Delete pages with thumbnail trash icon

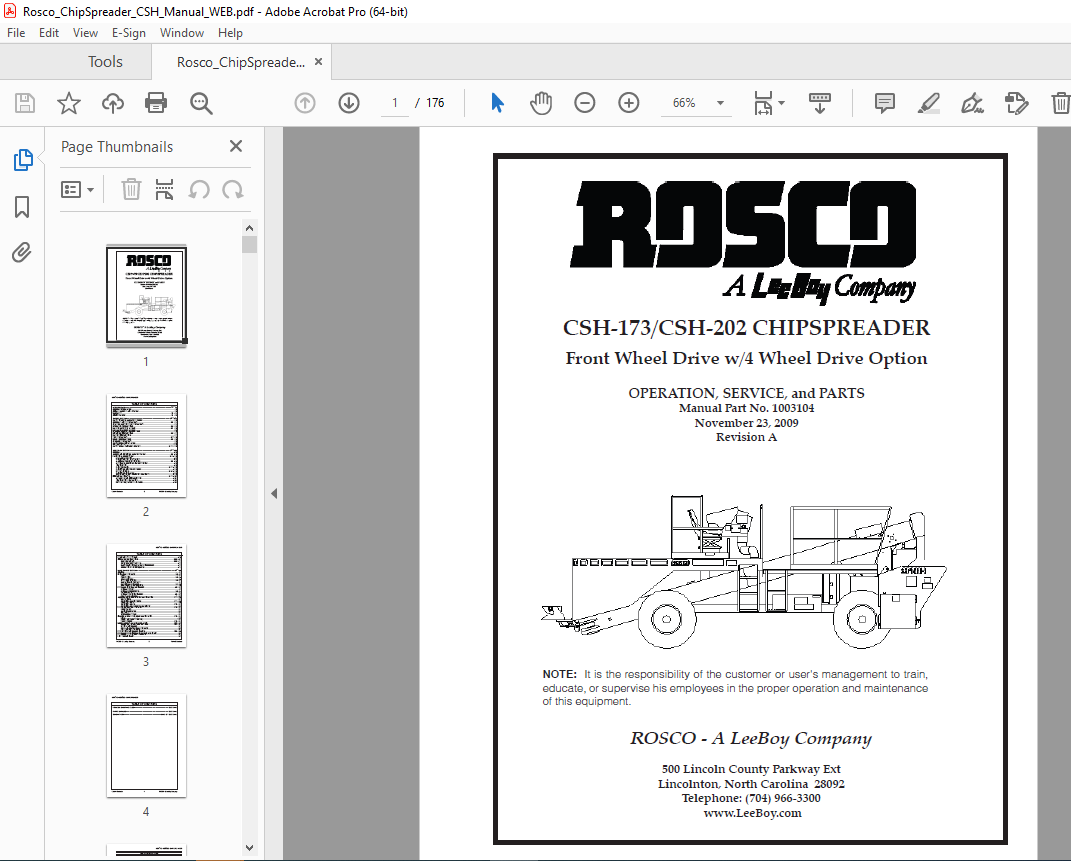pos(131,189)
